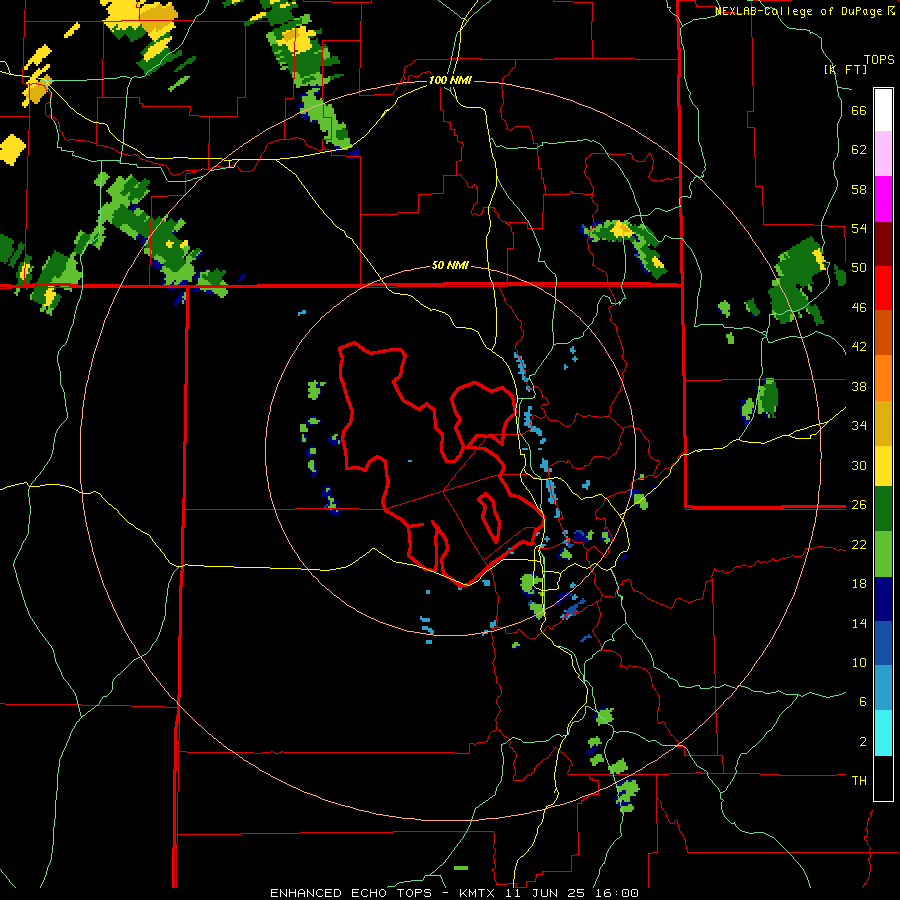Screen dimensions: 900x900
Task: Click the "50 NMI" range ring label
Action: (450, 265)
